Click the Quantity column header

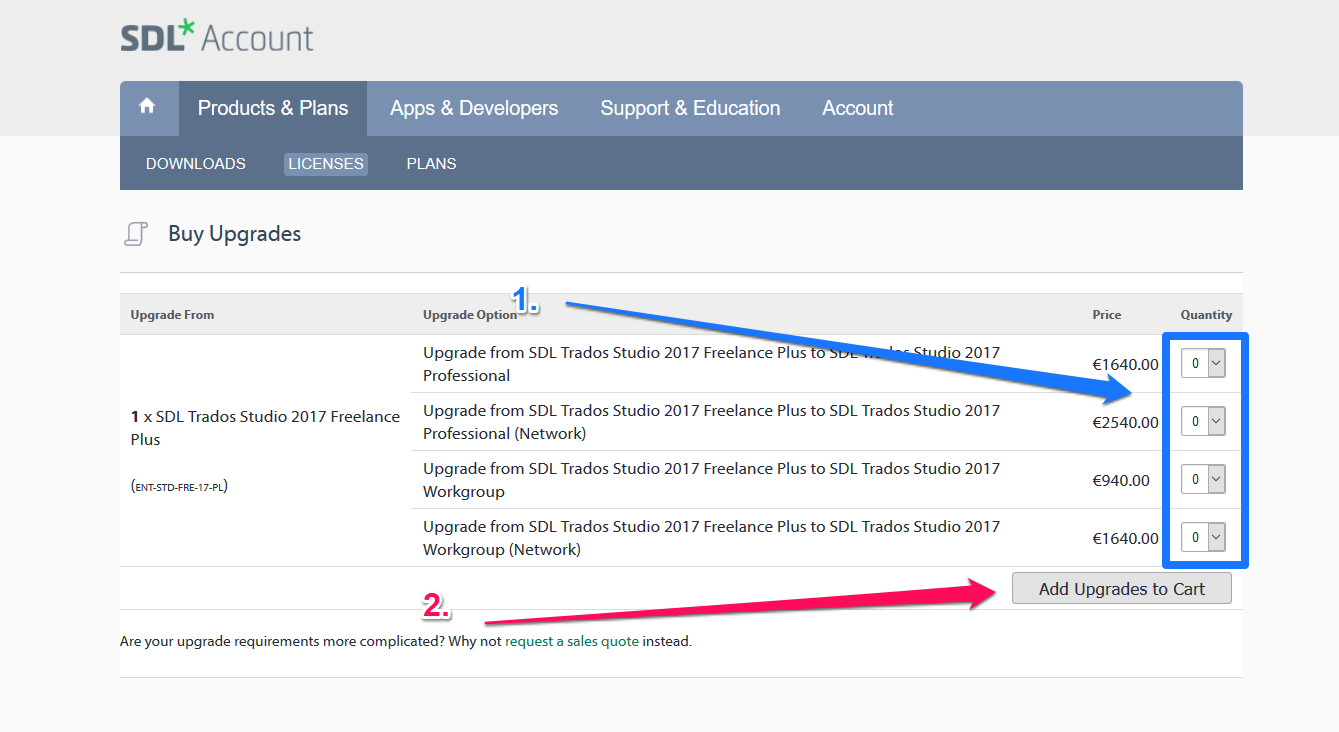(x=1206, y=315)
